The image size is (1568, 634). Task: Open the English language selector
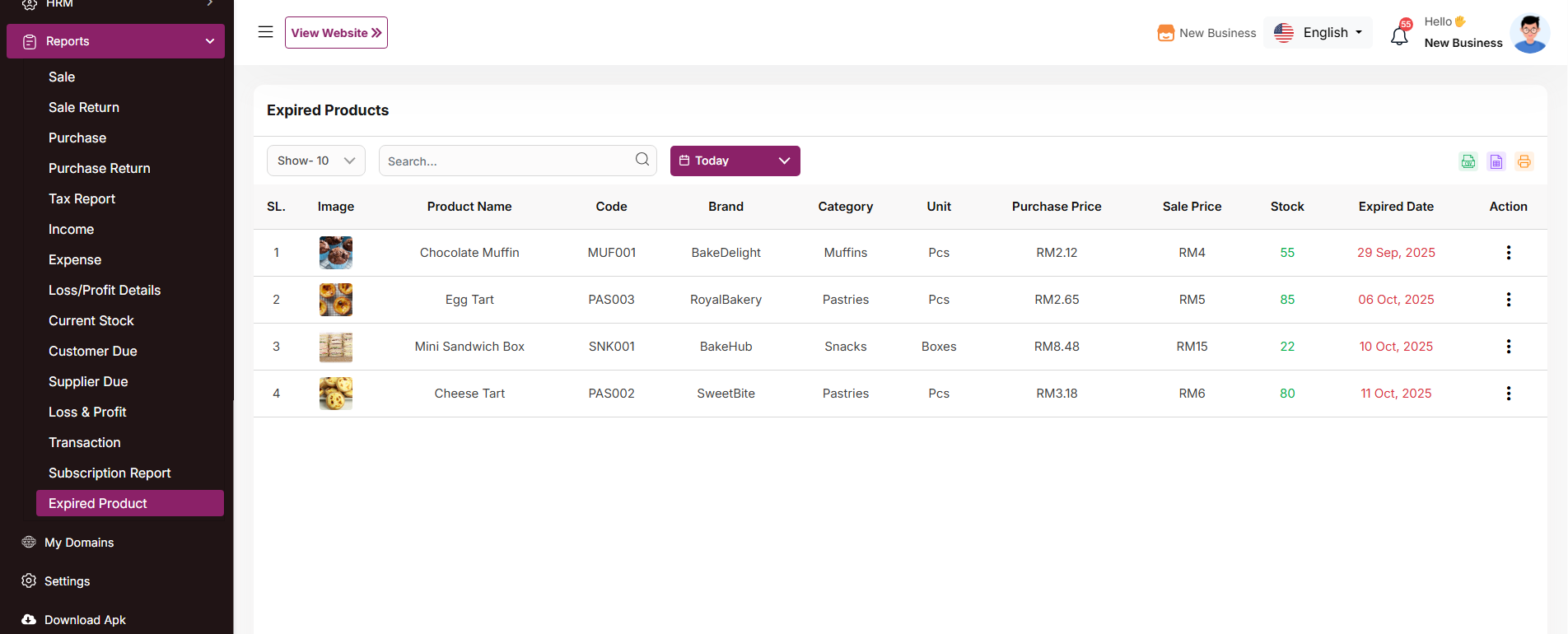pyautogui.click(x=1318, y=33)
